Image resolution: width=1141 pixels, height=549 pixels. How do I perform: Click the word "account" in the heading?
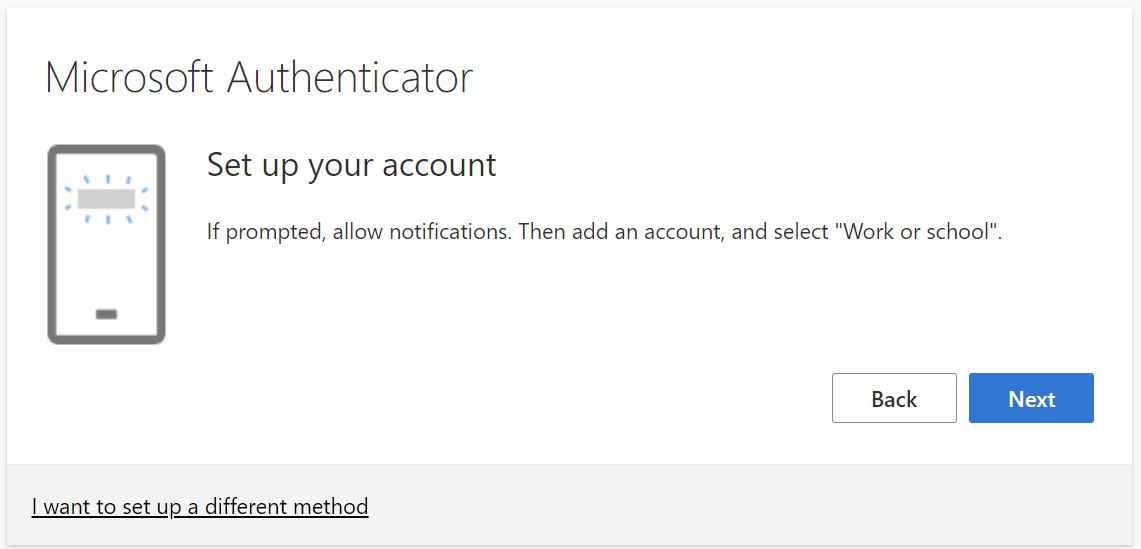[446, 165]
